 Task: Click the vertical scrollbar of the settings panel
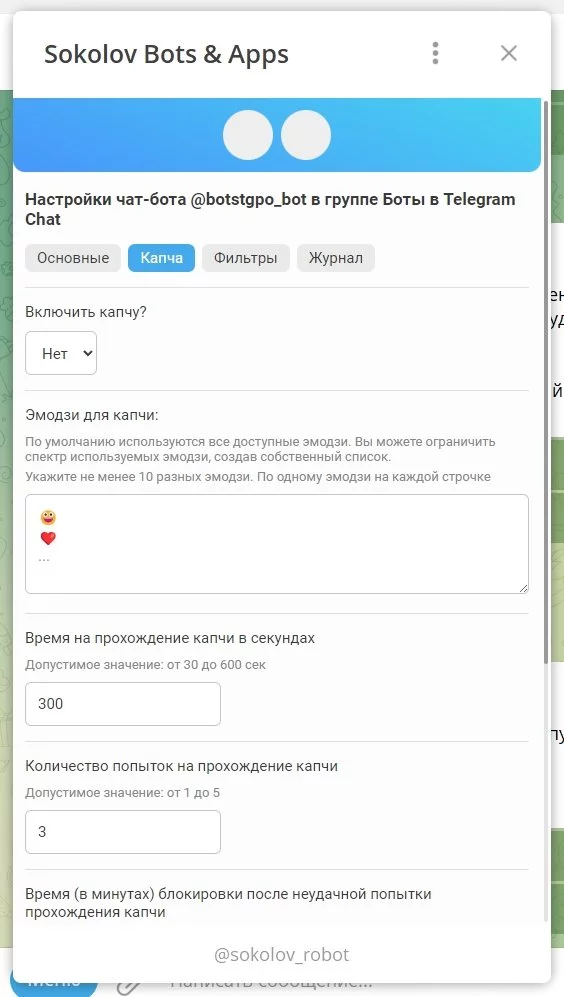[546, 382]
